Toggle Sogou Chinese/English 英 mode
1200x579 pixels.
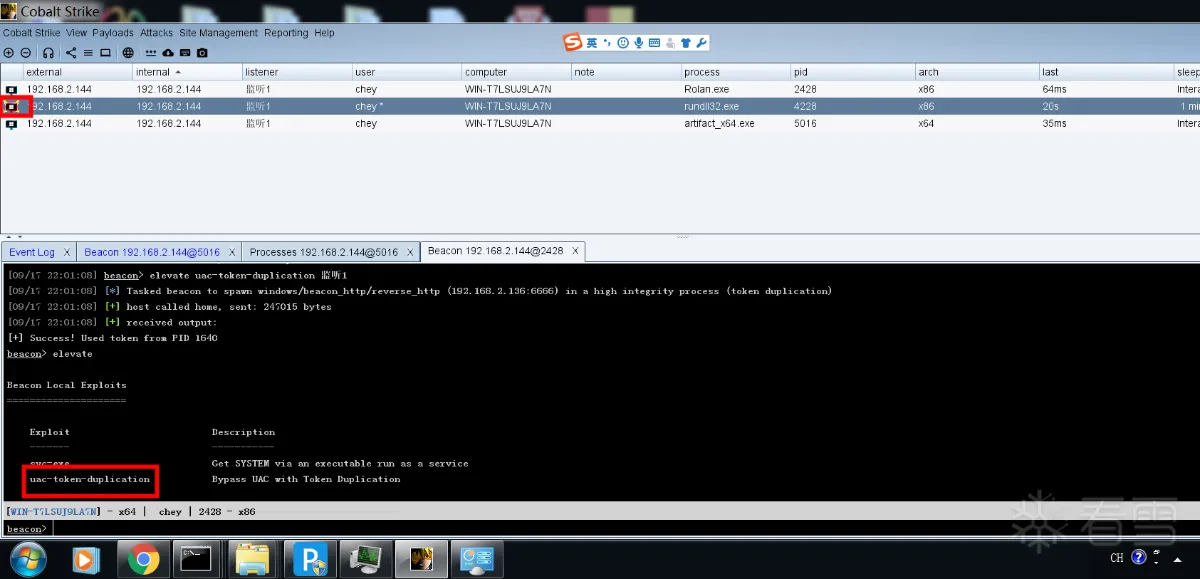point(592,43)
